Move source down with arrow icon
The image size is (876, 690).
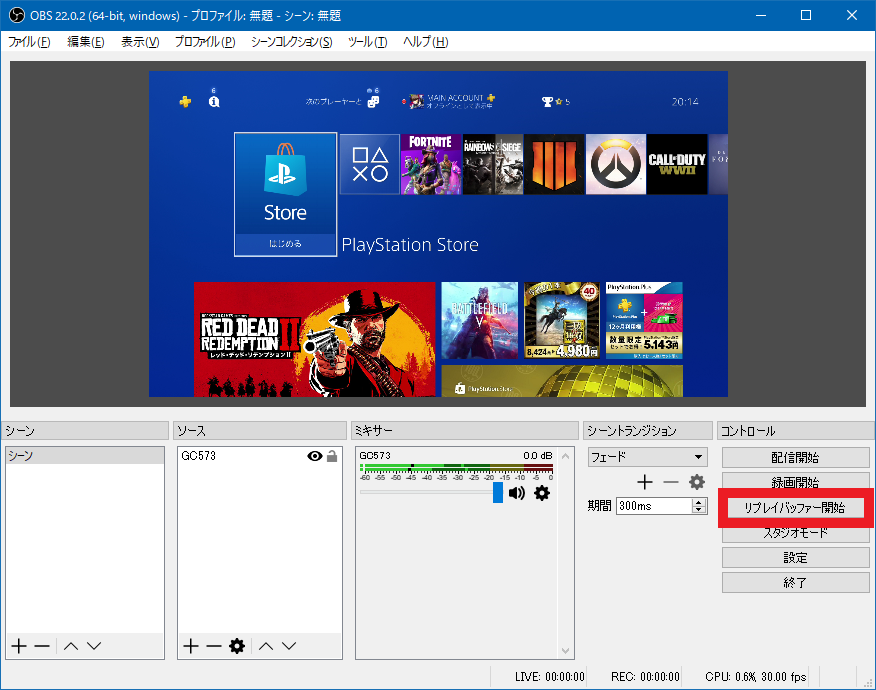(x=289, y=646)
